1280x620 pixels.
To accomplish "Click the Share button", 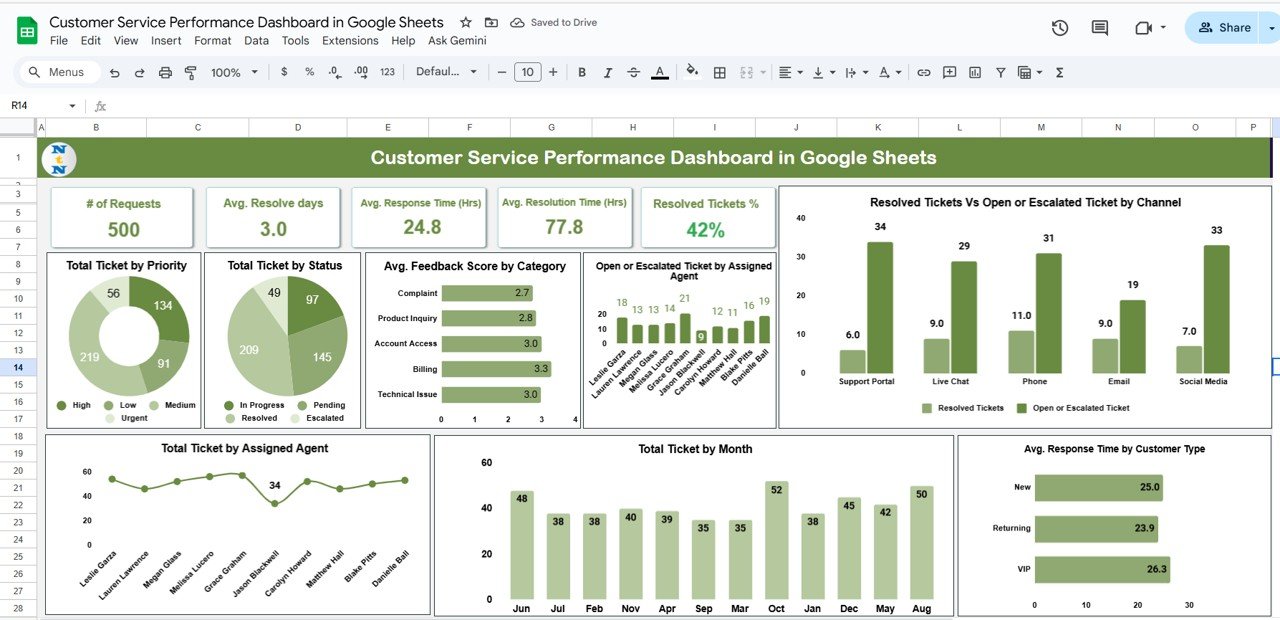I will point(1224,27).
